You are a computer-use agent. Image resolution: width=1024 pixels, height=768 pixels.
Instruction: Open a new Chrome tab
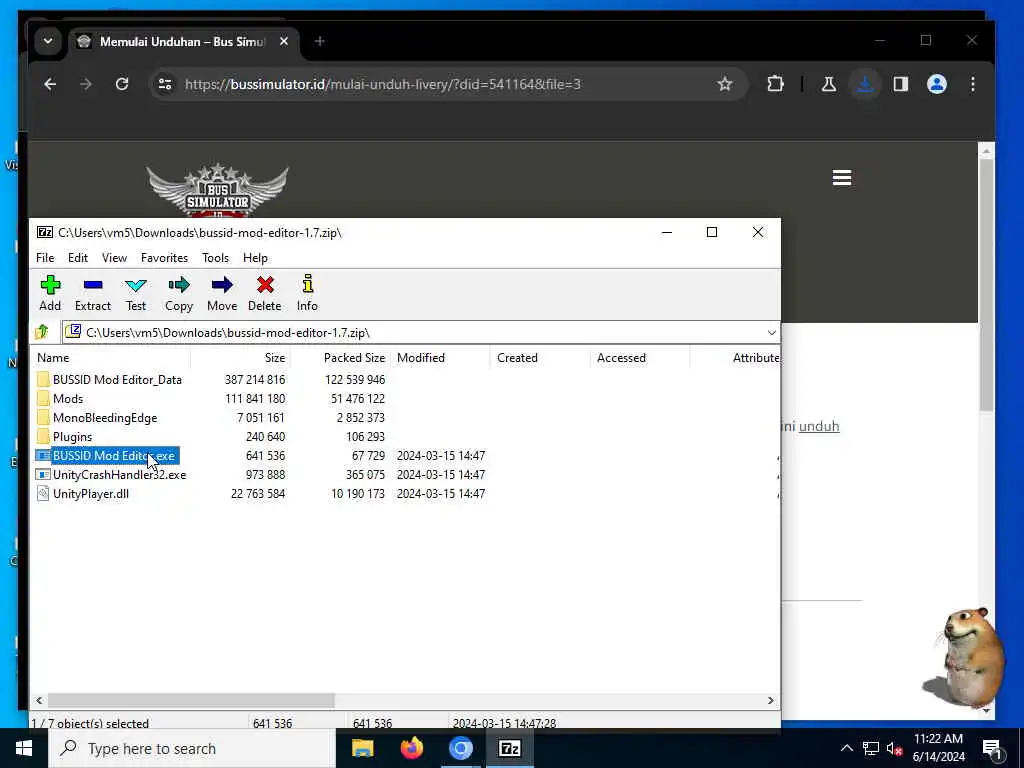point(319,41)
